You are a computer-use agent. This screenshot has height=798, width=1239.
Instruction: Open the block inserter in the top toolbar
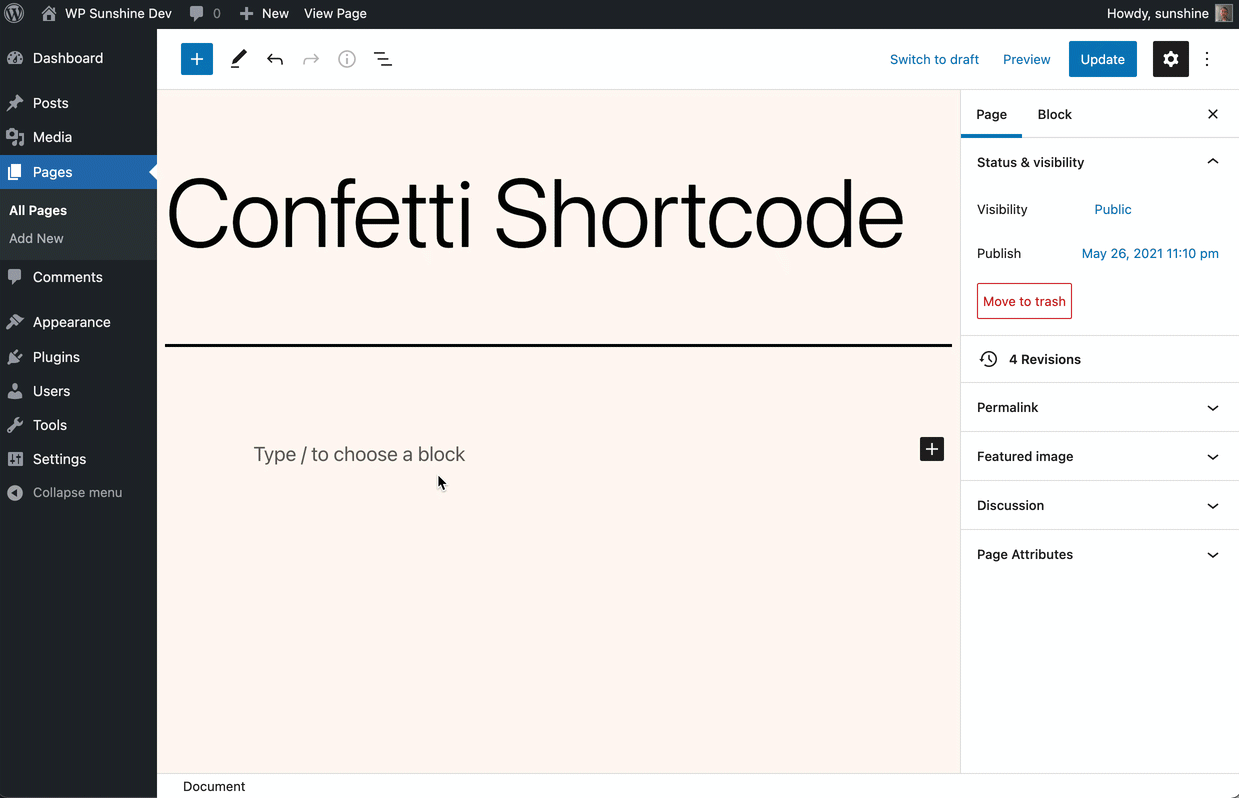[x=196, y=59]
